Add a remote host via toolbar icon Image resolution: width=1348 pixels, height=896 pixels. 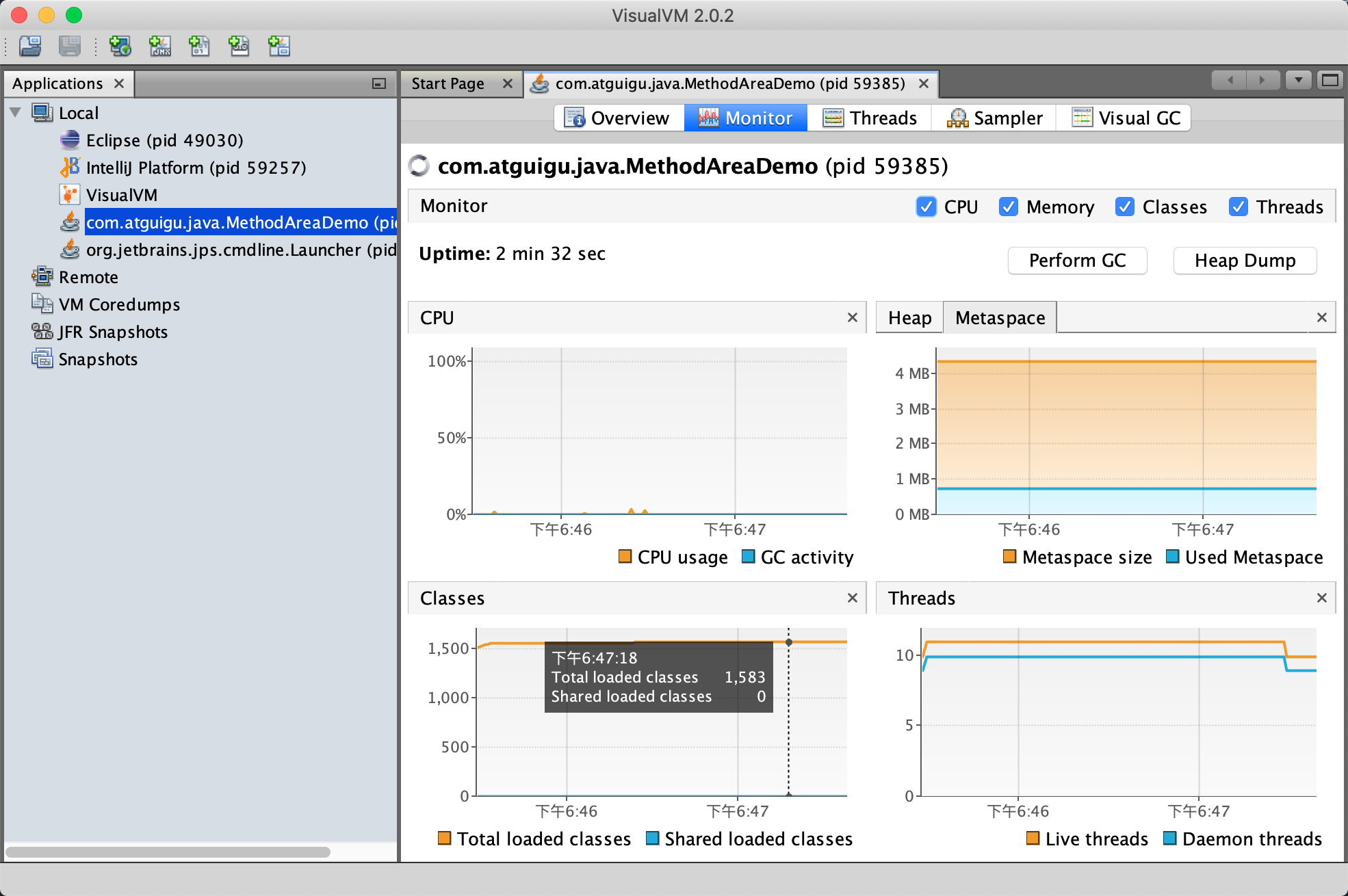point(120,47)
